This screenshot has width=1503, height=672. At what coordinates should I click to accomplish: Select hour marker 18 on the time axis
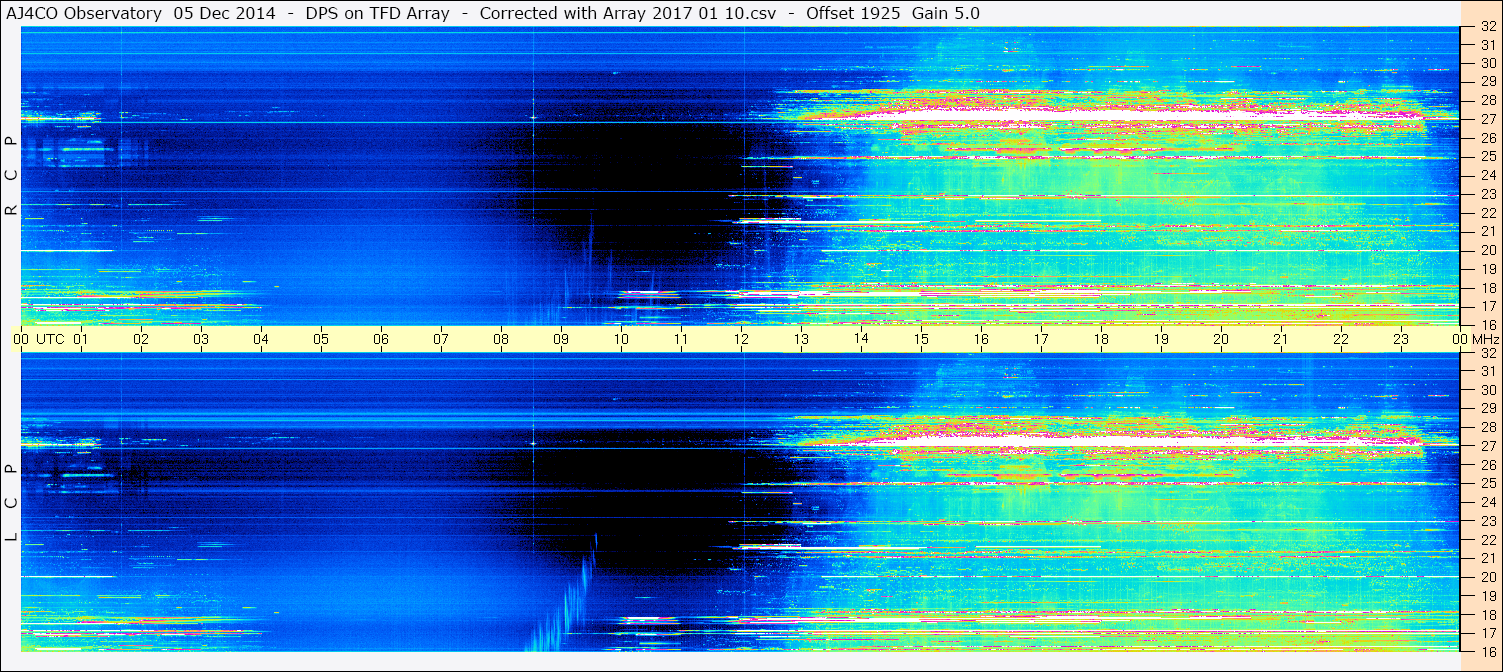point(1101,339)
